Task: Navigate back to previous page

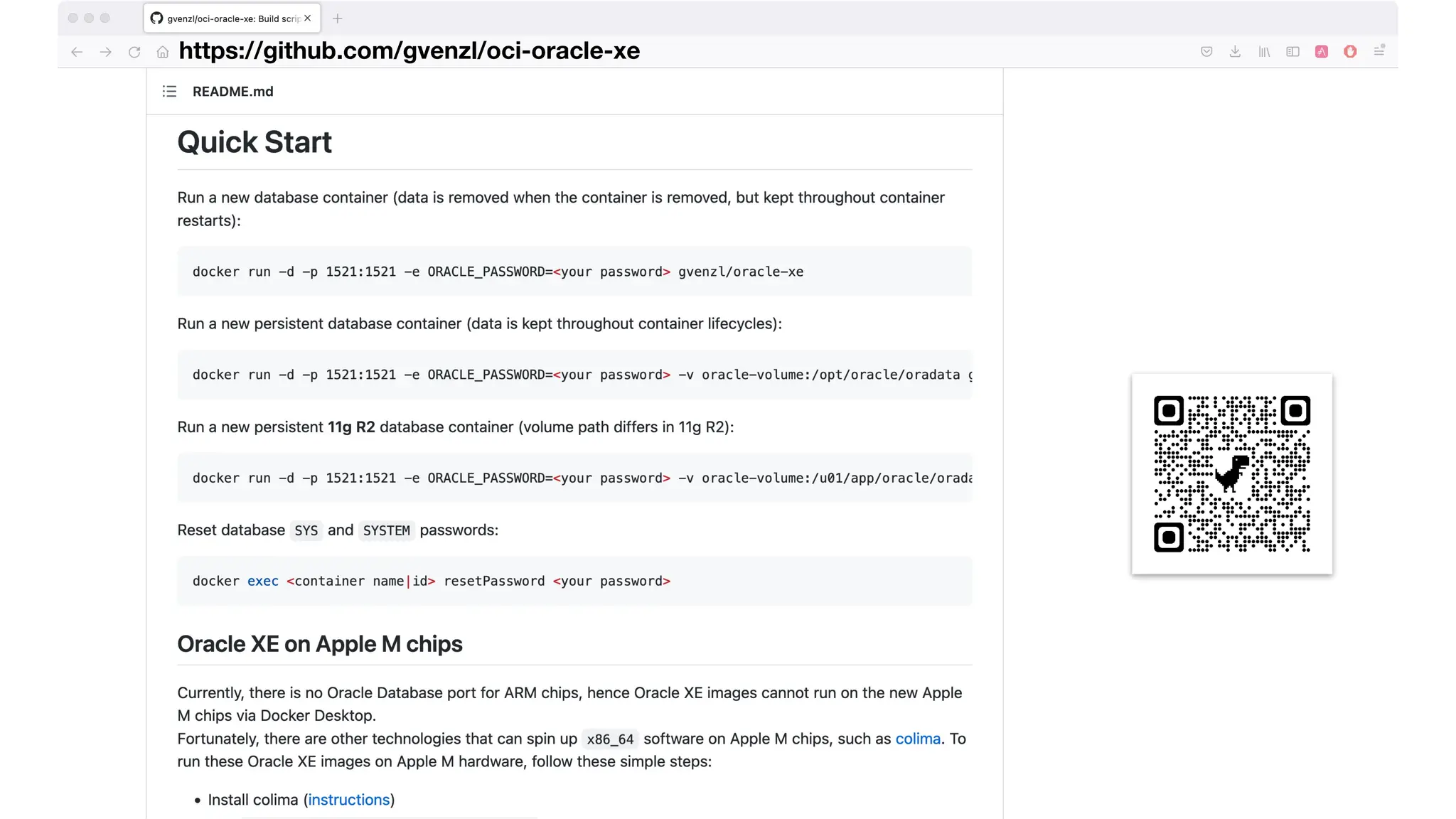Action: click(77, 52)
